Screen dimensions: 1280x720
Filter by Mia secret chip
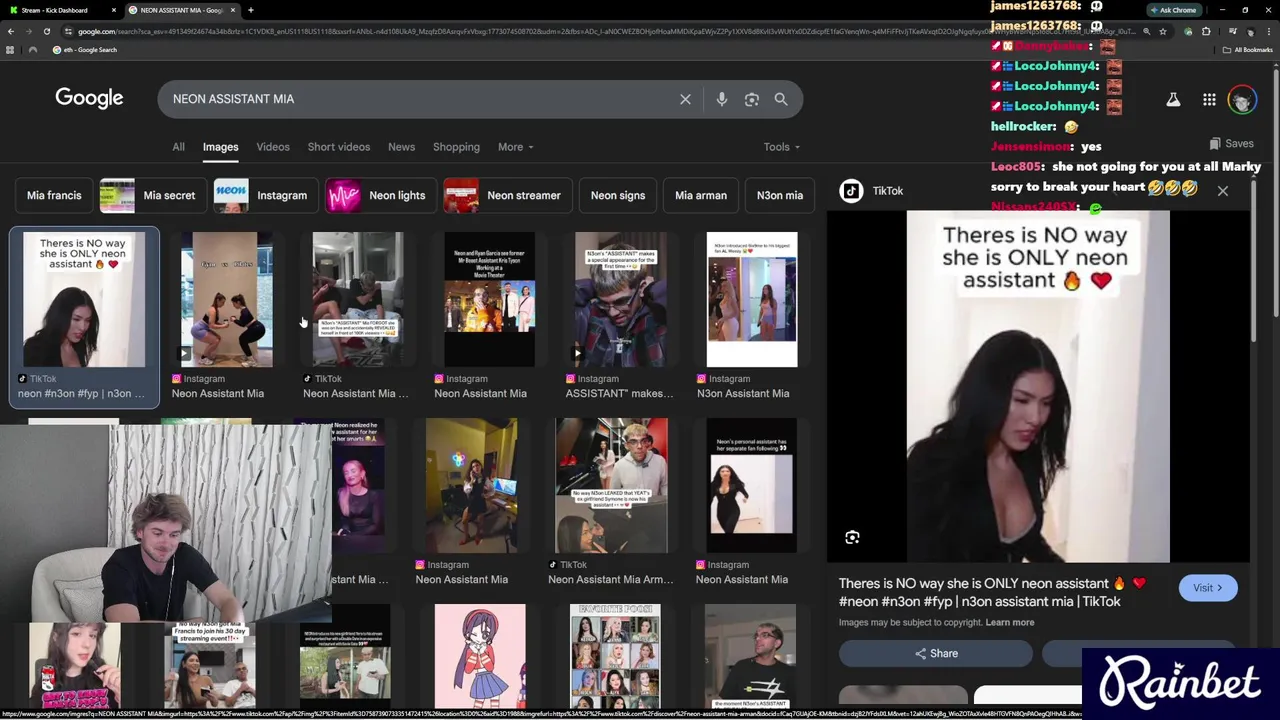tap(152, 195)
